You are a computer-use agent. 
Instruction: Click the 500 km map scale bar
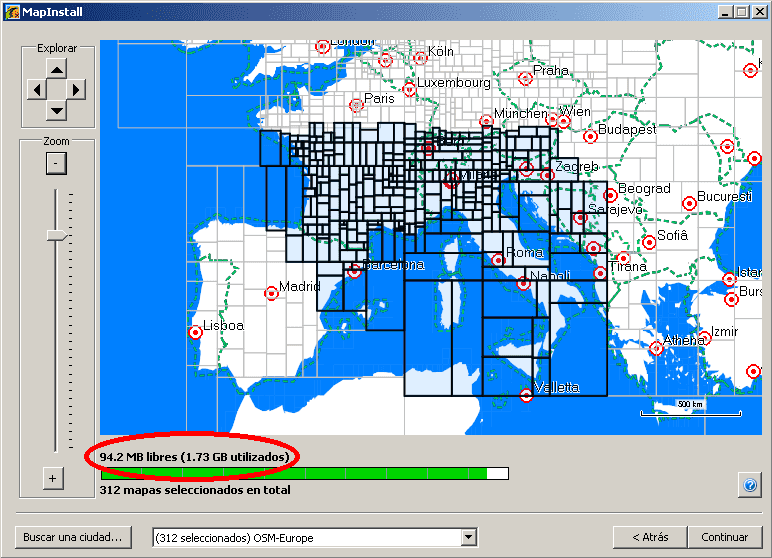coord(691,409)
